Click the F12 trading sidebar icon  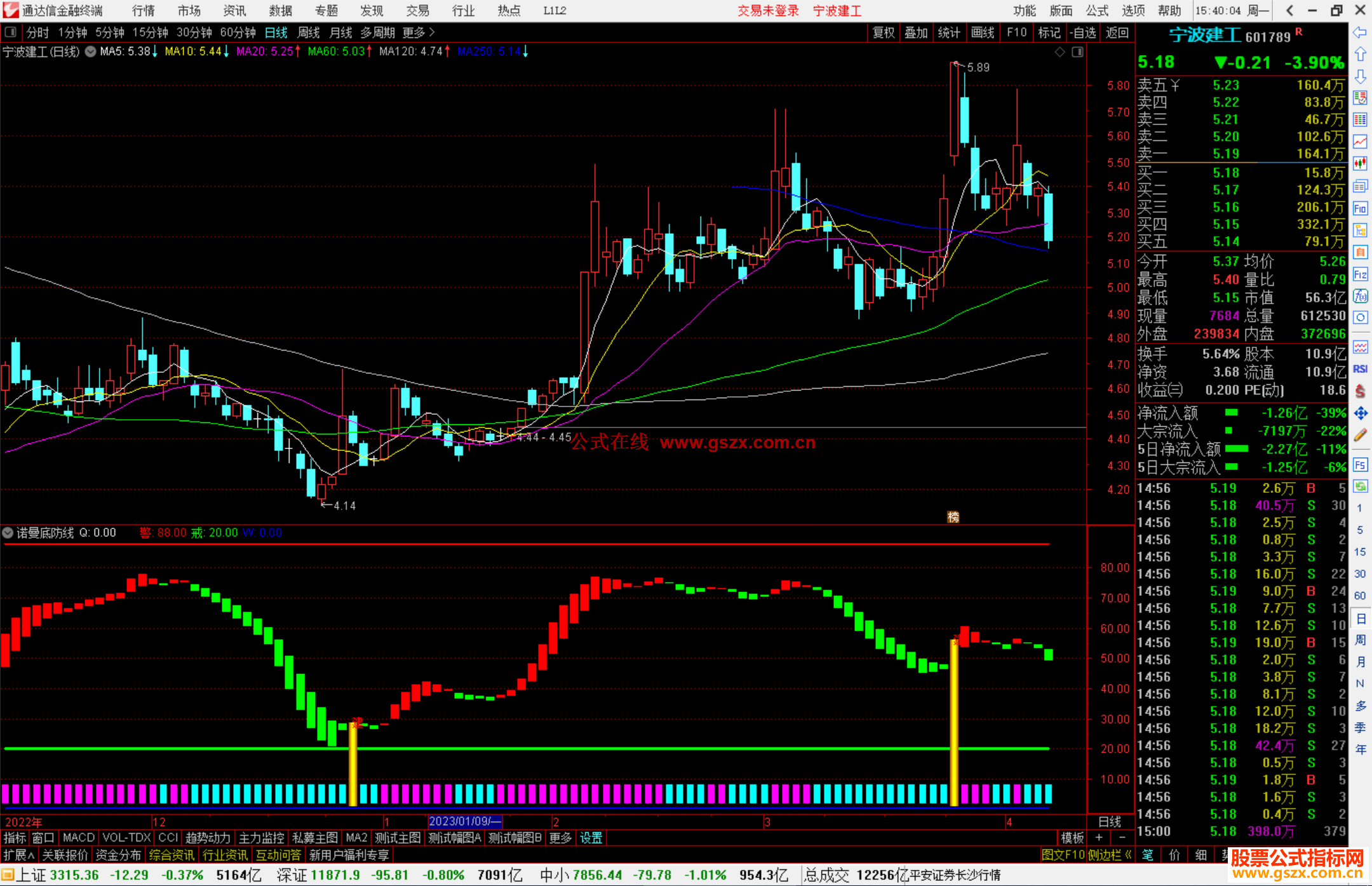pyautogui.click(x=1360, y=274)
